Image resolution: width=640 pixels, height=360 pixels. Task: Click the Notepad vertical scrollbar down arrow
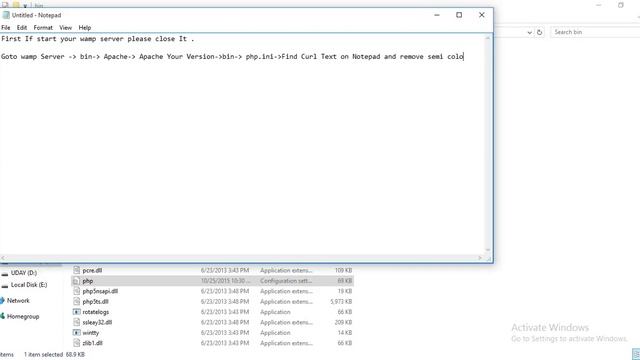coord(487,250)
